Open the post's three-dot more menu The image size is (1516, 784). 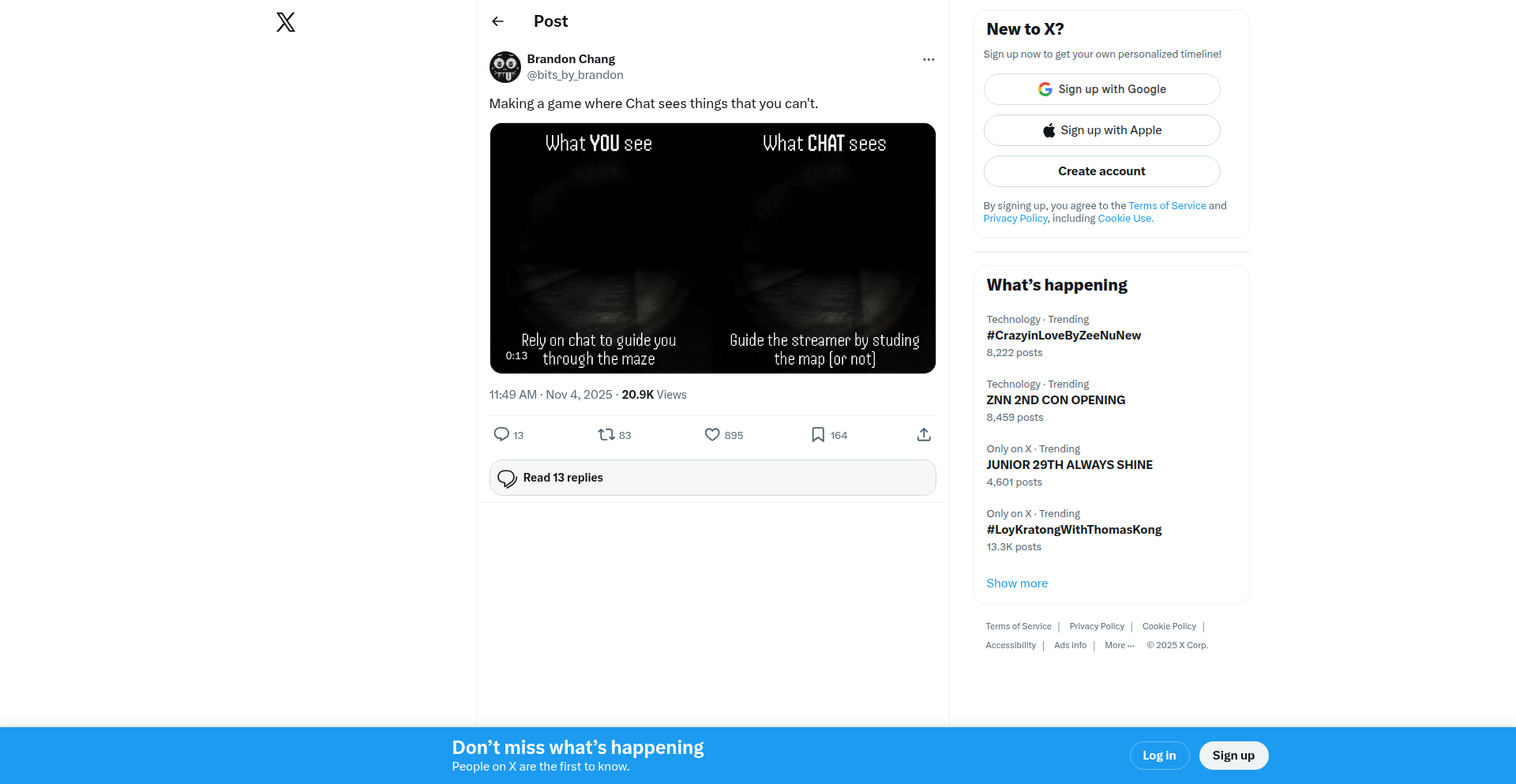(929, 59)
